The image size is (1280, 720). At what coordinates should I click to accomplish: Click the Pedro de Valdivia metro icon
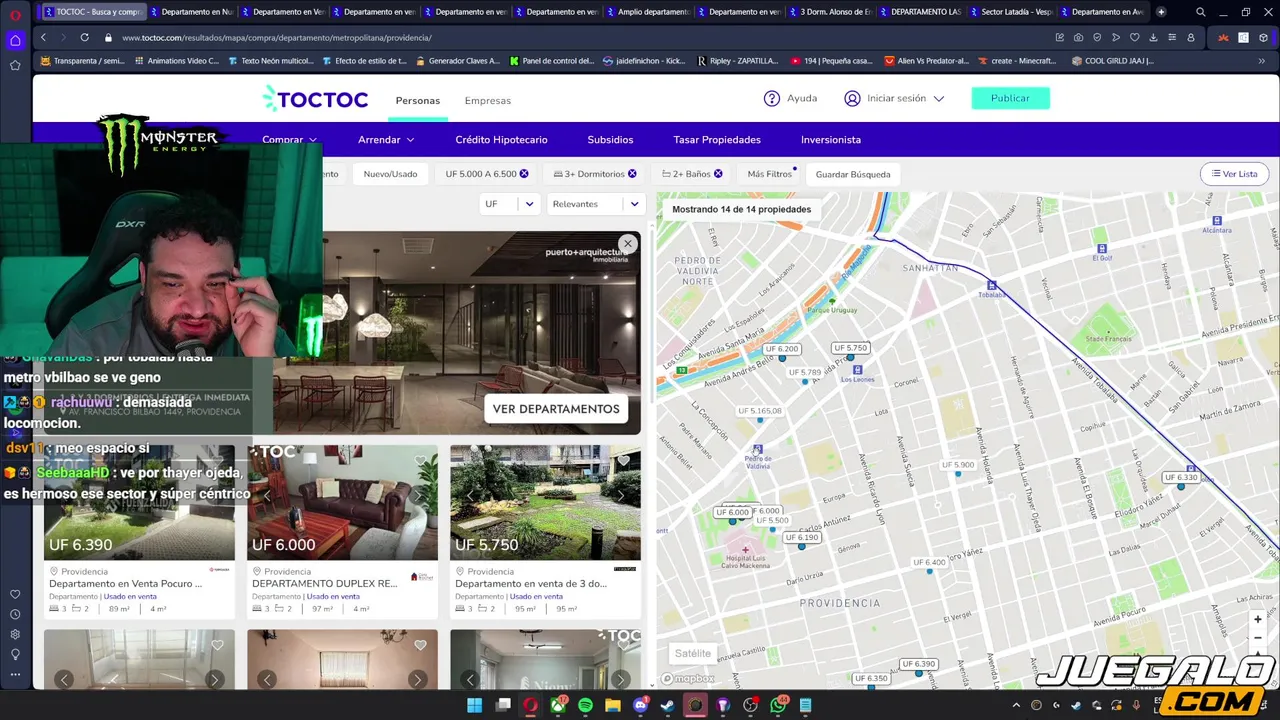(x=757, y=449)
